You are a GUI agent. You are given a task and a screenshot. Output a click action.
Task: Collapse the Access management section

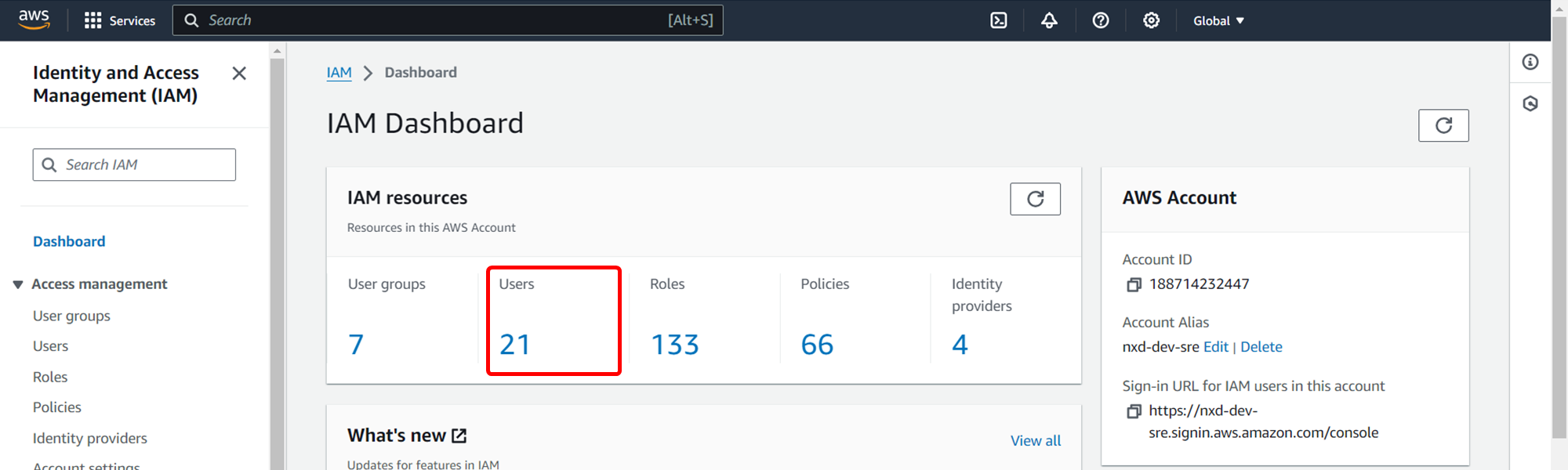coord(18,284)
